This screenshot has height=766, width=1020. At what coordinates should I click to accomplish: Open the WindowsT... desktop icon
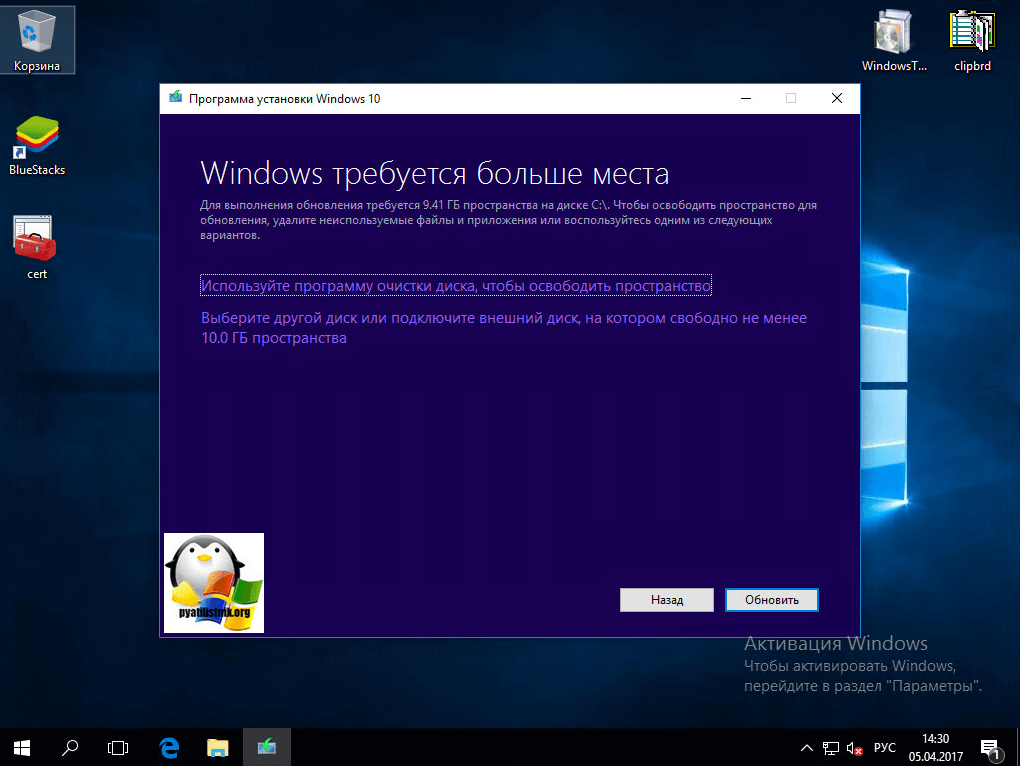[x=894, y=40]
